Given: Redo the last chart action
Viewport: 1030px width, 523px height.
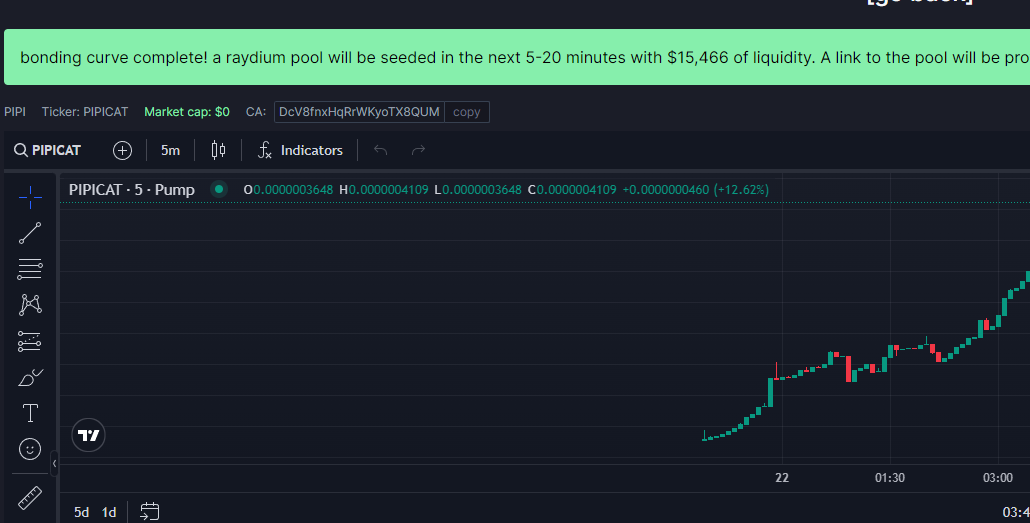Looking at the screenshot, I should 418,150.
